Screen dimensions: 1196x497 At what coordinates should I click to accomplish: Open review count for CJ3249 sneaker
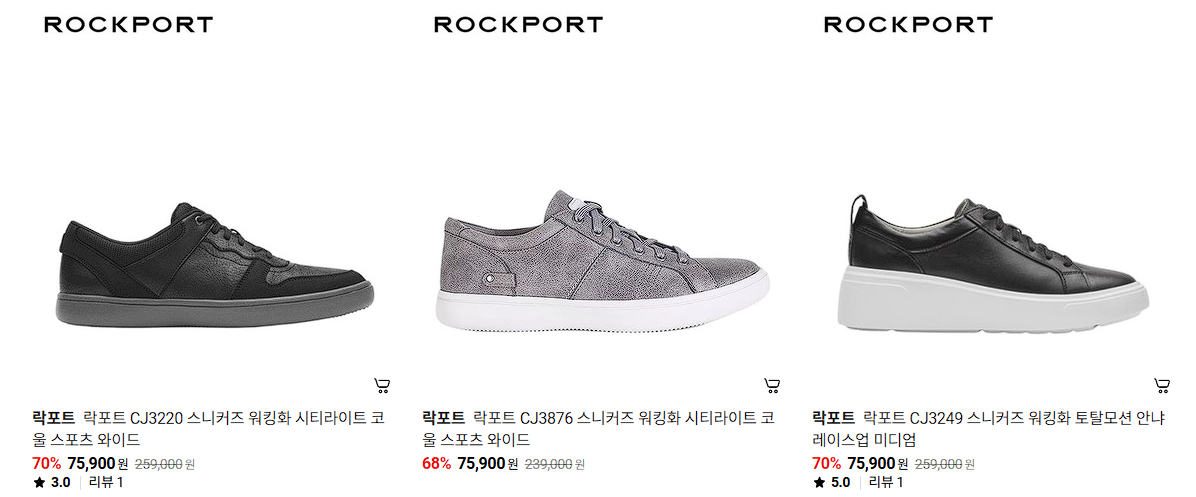[x=886, y=483]
